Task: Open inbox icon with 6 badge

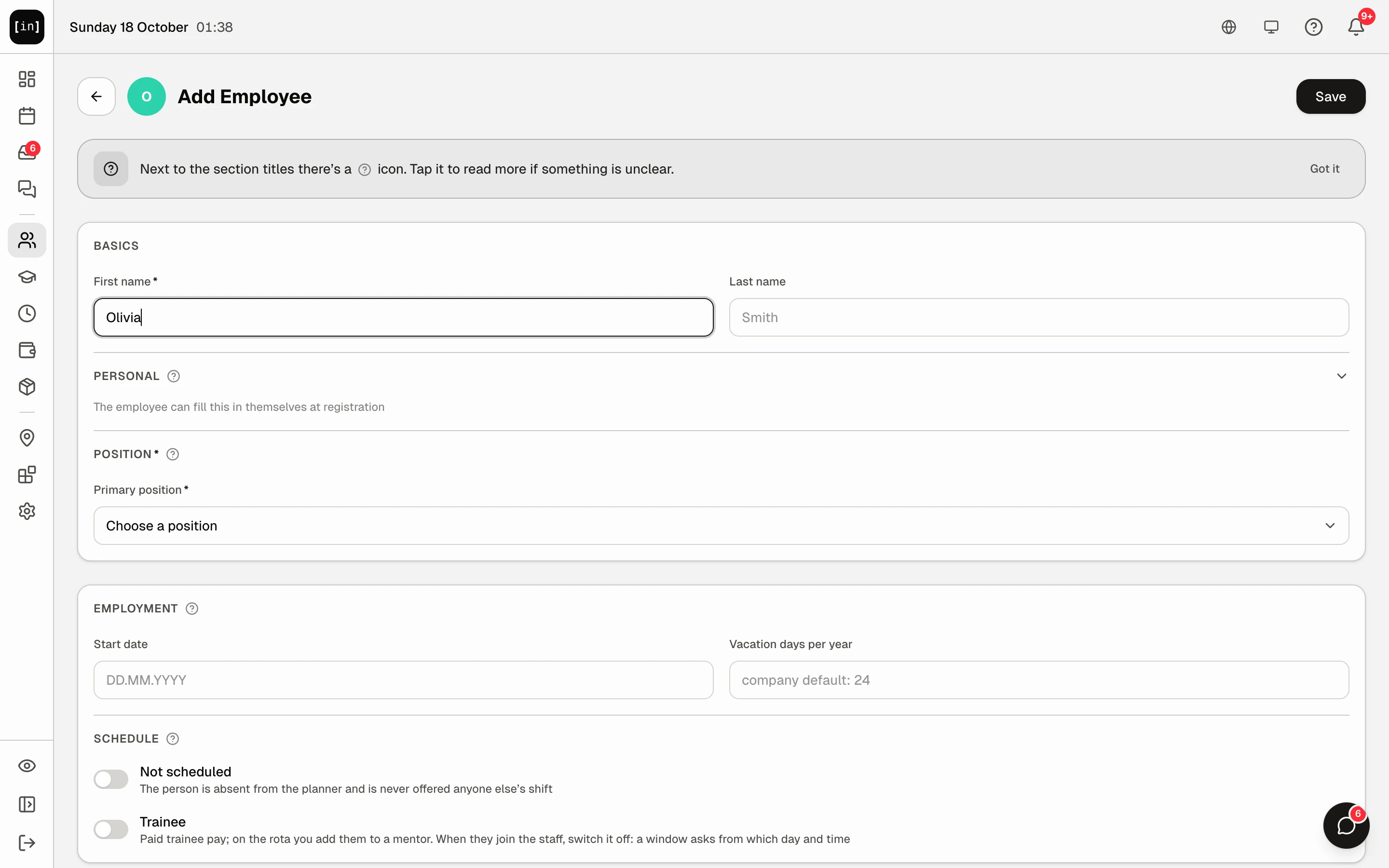Action: (x=27, y=152)
